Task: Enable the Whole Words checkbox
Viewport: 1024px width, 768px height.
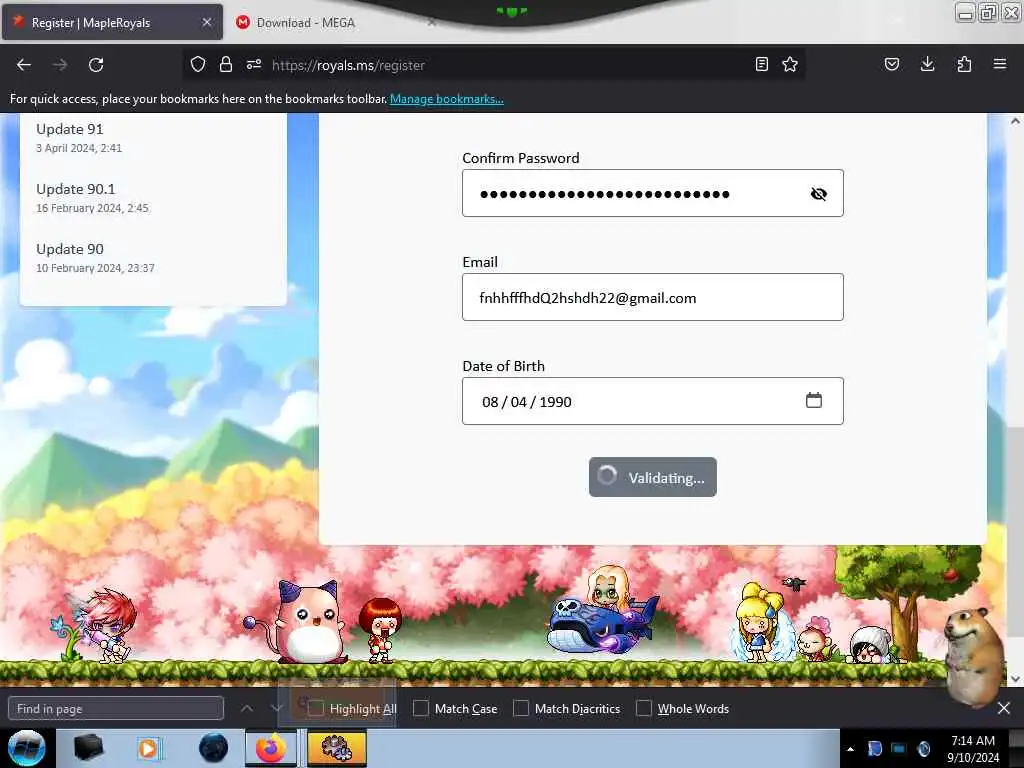Action: click(644, 708)
